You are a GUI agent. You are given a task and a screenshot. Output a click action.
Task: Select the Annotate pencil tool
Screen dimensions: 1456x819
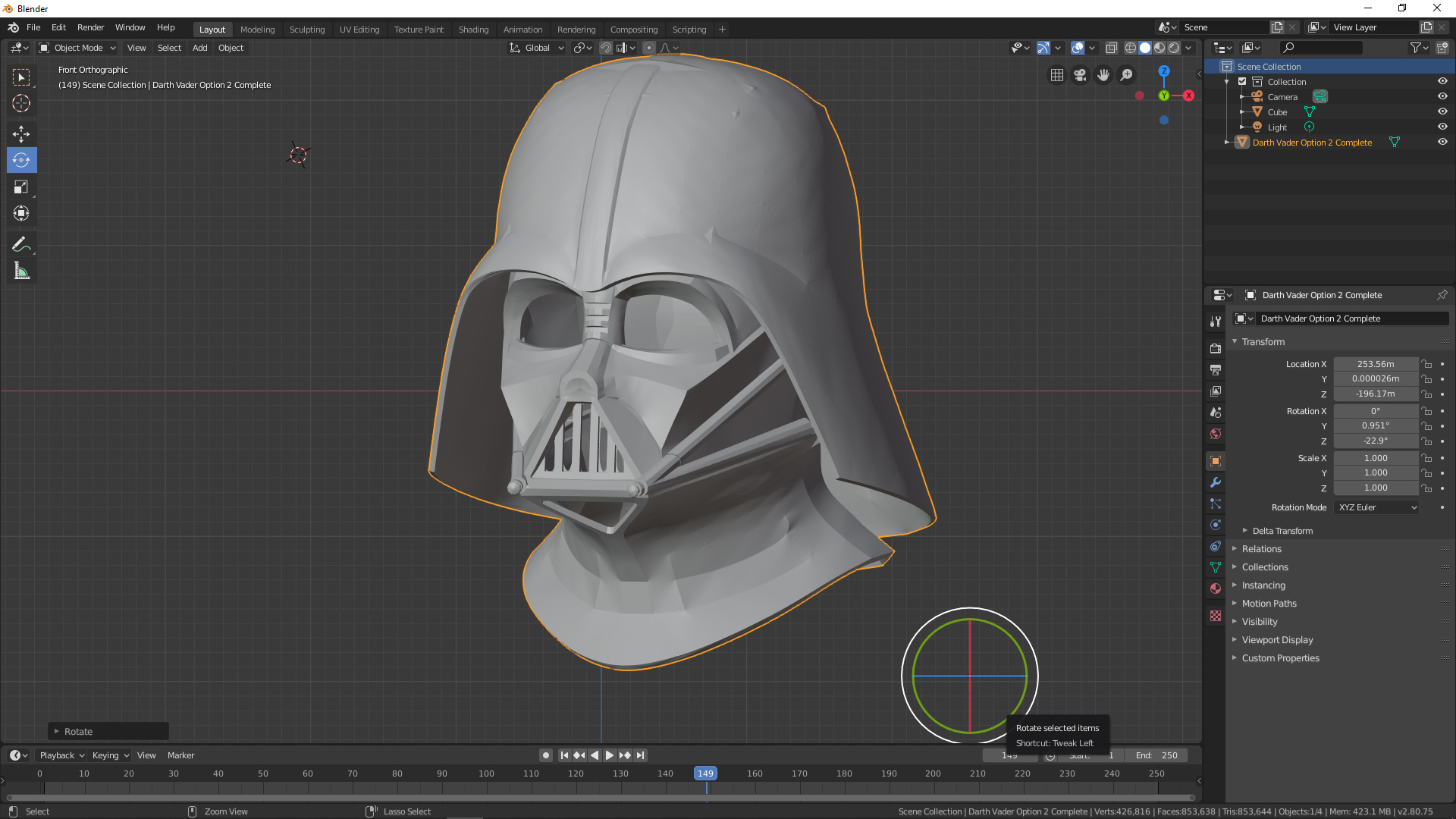[x=21, y=244]
